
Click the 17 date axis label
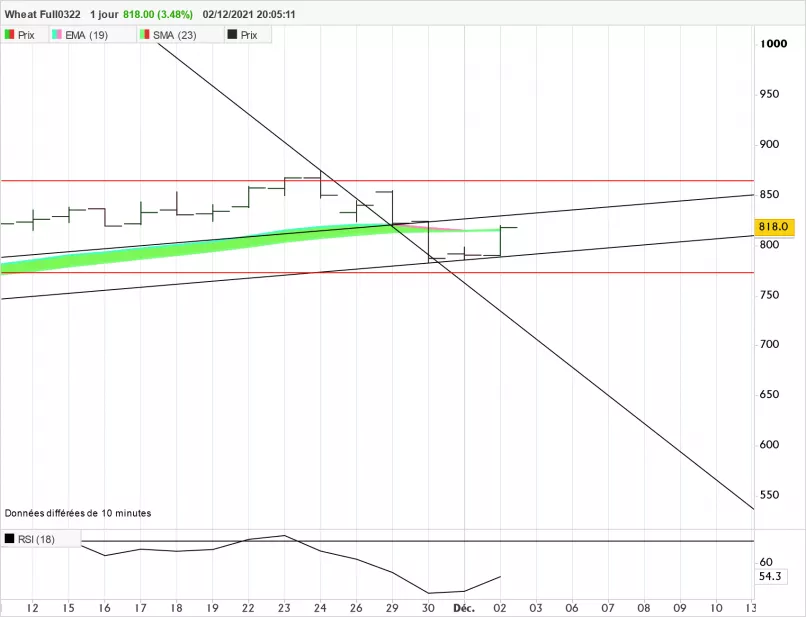tap(140, 608)
